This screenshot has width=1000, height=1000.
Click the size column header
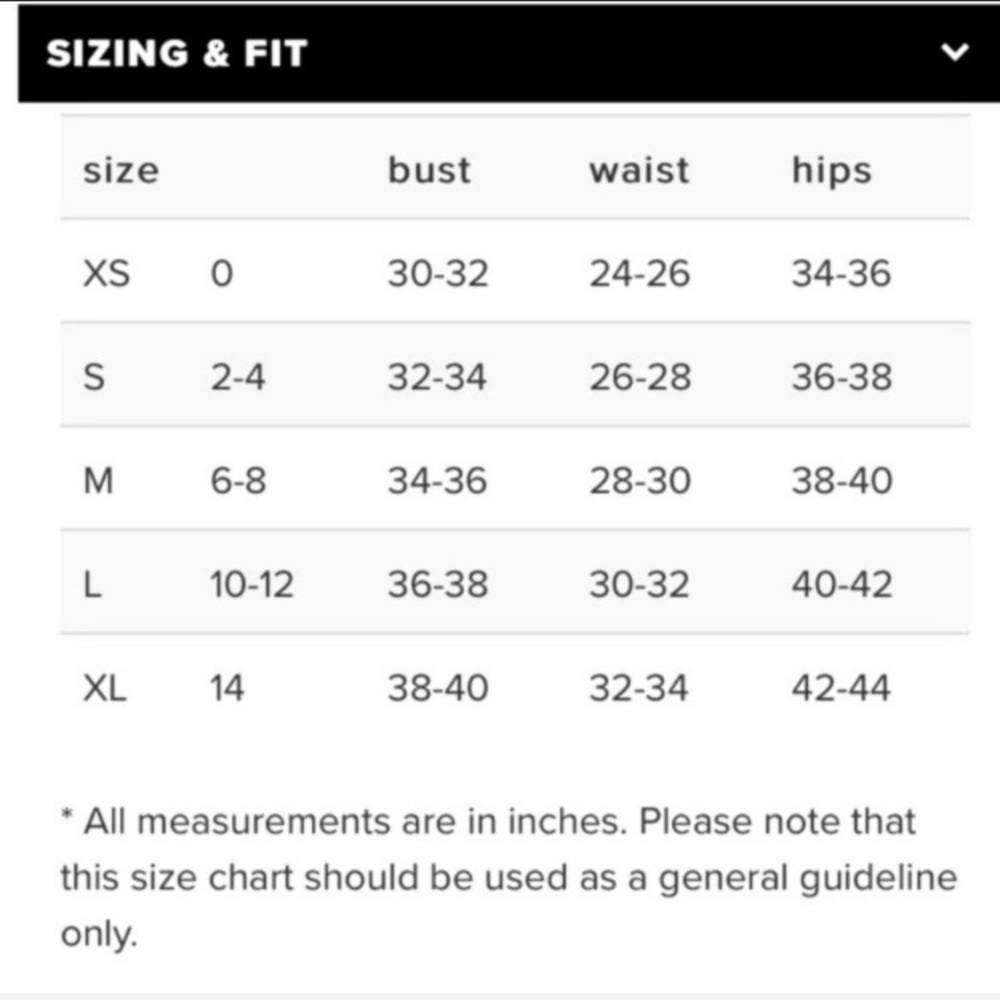pyautogui.click(x=120, y=170)
